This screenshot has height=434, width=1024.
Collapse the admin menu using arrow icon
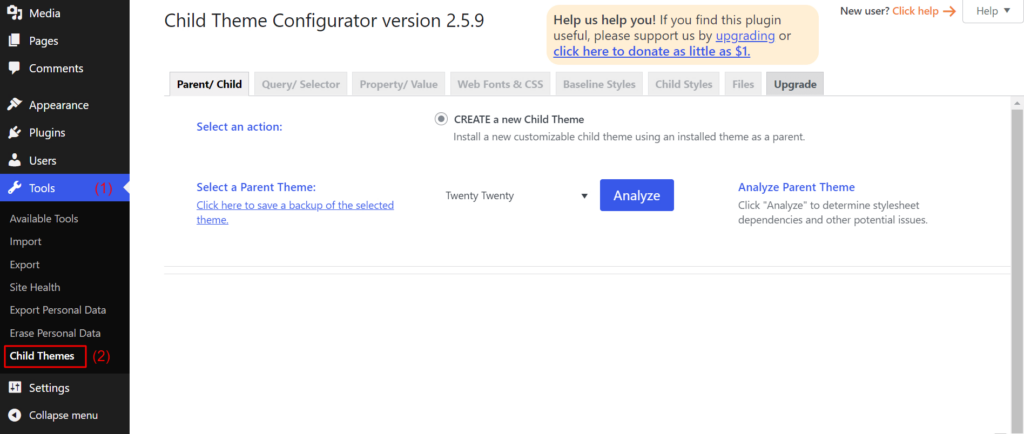coord(14,415)
